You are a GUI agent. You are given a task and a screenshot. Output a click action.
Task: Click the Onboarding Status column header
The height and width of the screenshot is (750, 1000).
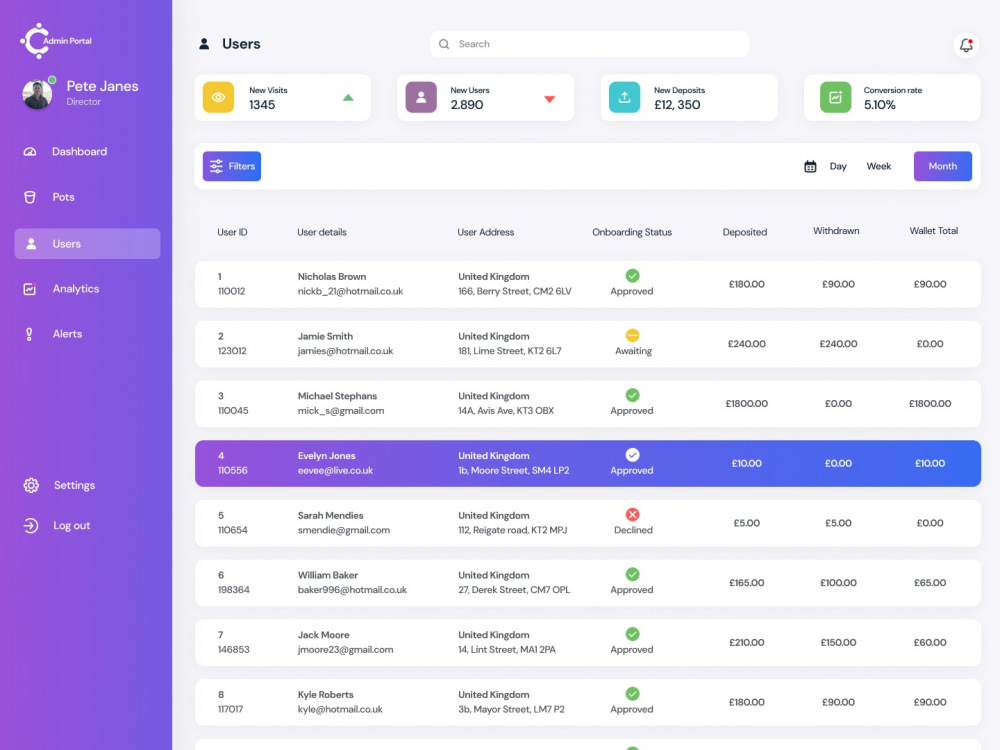click(x=632, y=232)
